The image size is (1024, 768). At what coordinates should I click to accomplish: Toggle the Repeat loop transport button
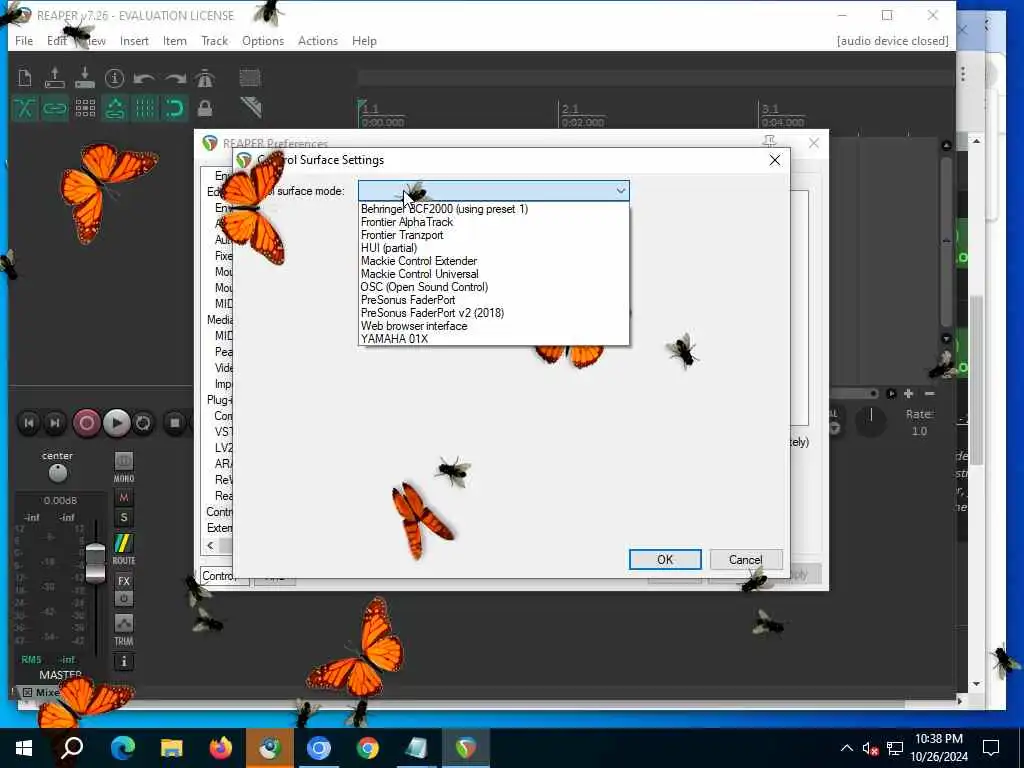pos(143,423)
